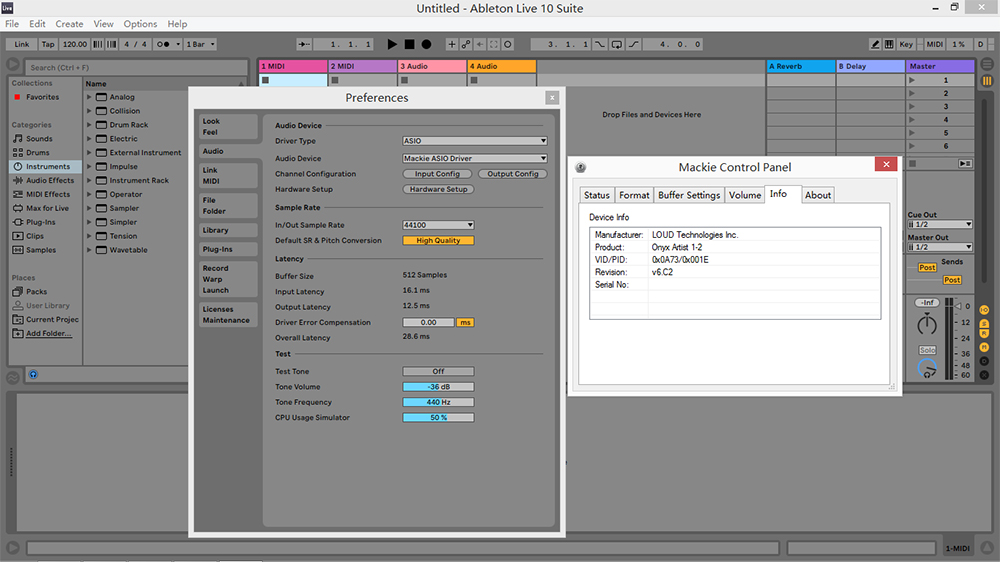Select the Audio Effects browser category
This screenshot has width=1000, height=562.
[49, 181]
